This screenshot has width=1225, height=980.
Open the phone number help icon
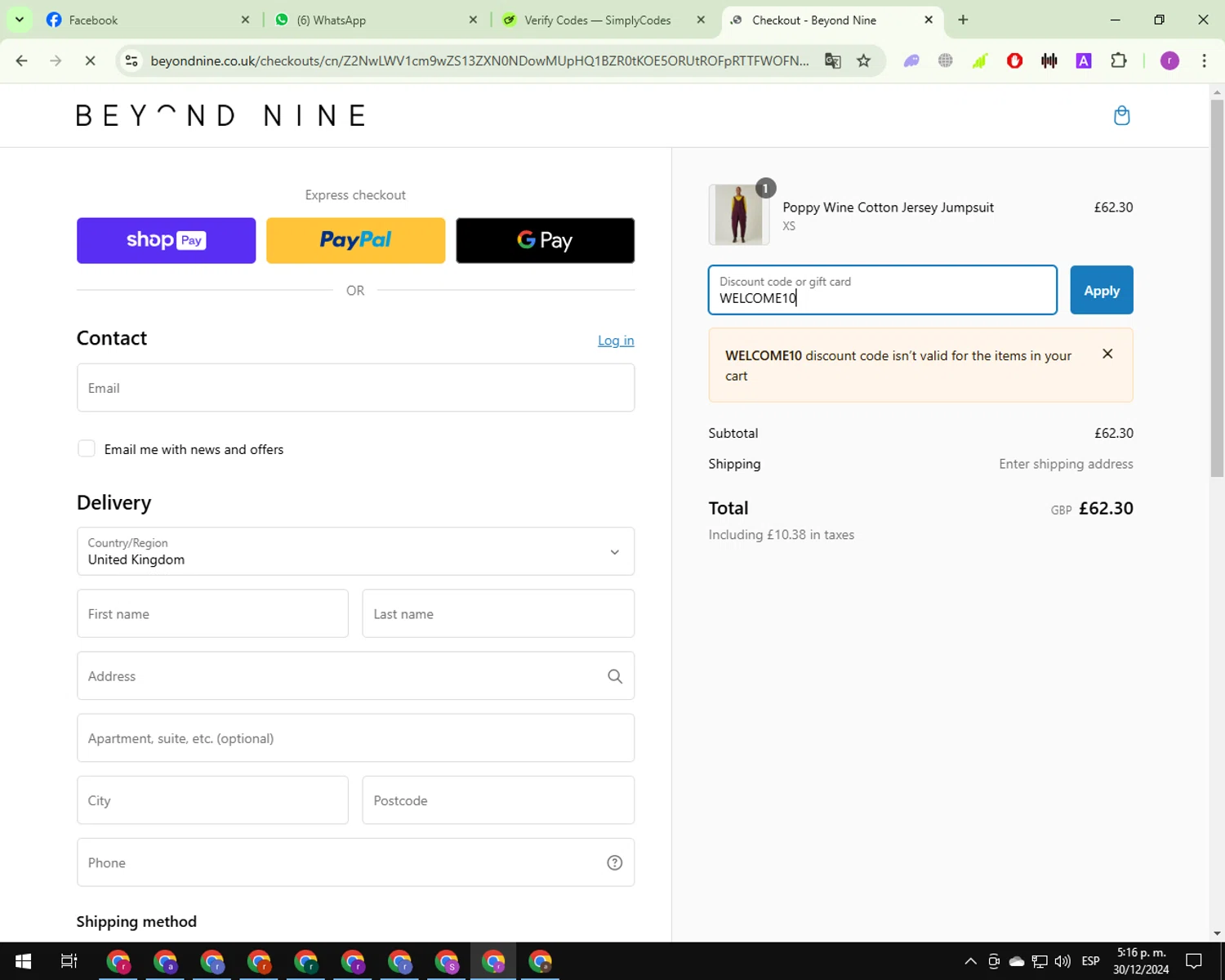tap(615, 862)
